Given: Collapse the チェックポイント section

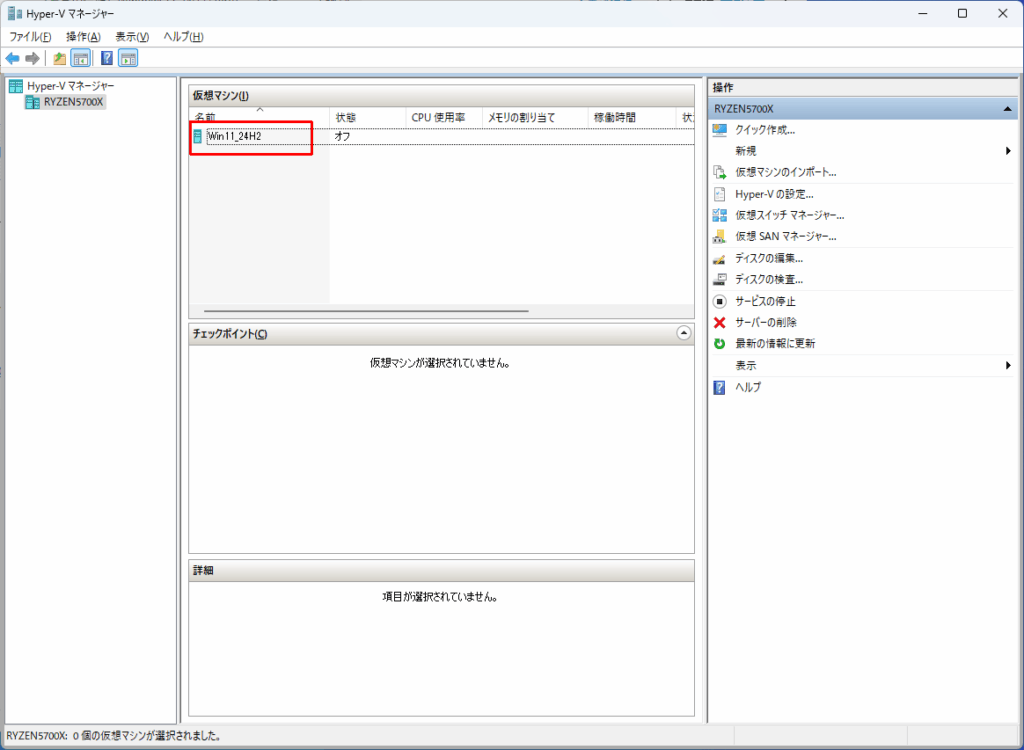Looking at the screenshot, I should (x=683, y=333).
